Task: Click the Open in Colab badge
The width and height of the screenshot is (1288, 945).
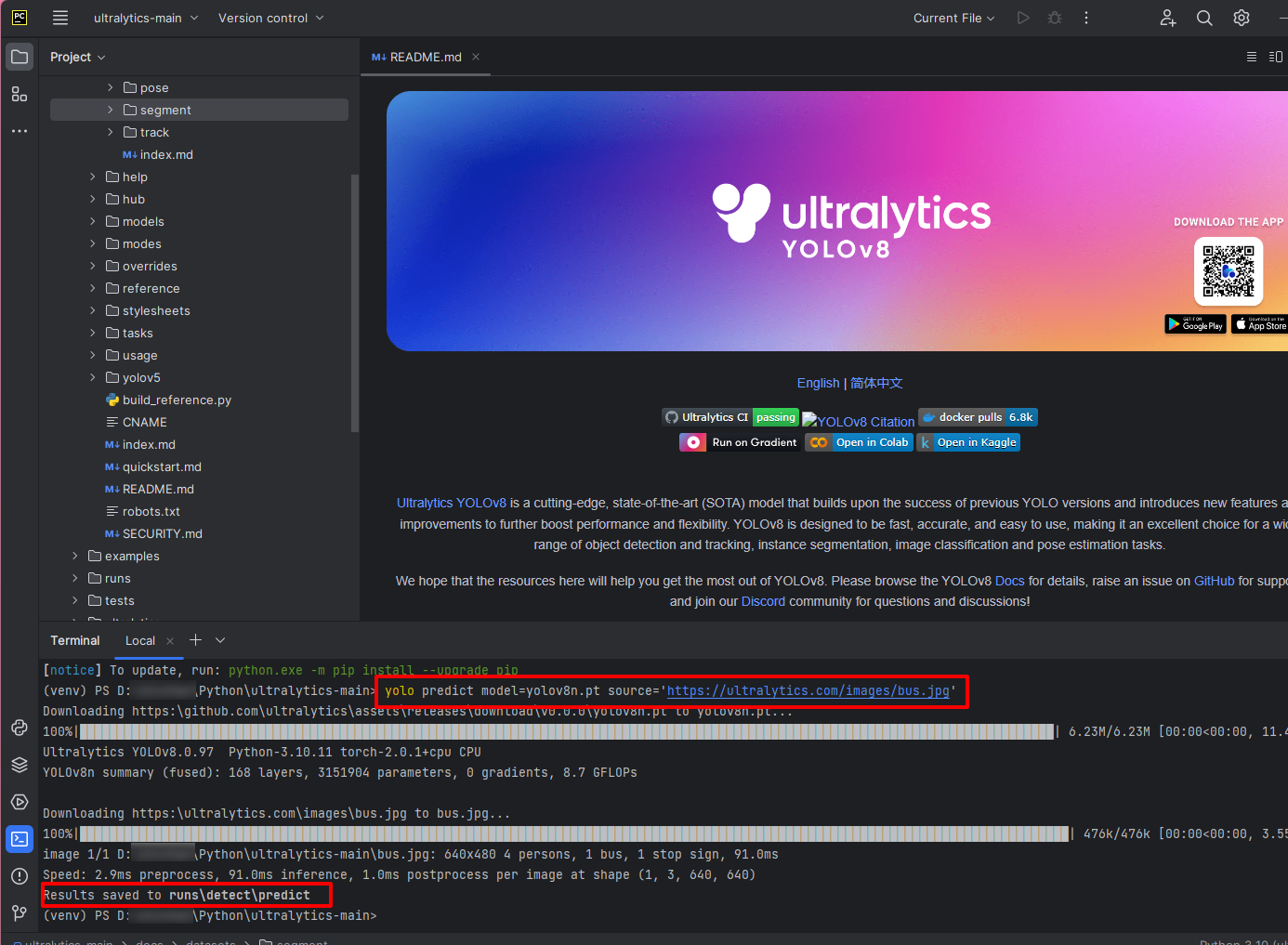Action: coord(859,442)
